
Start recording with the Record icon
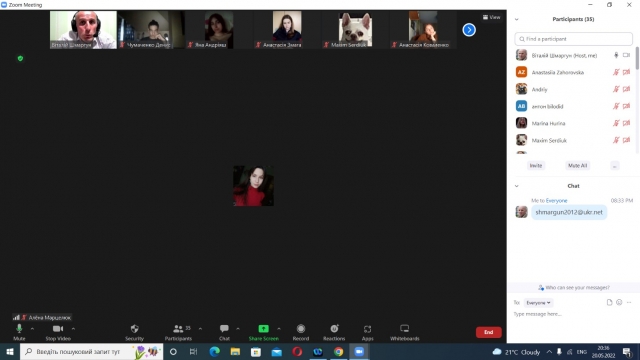point(301,329)
